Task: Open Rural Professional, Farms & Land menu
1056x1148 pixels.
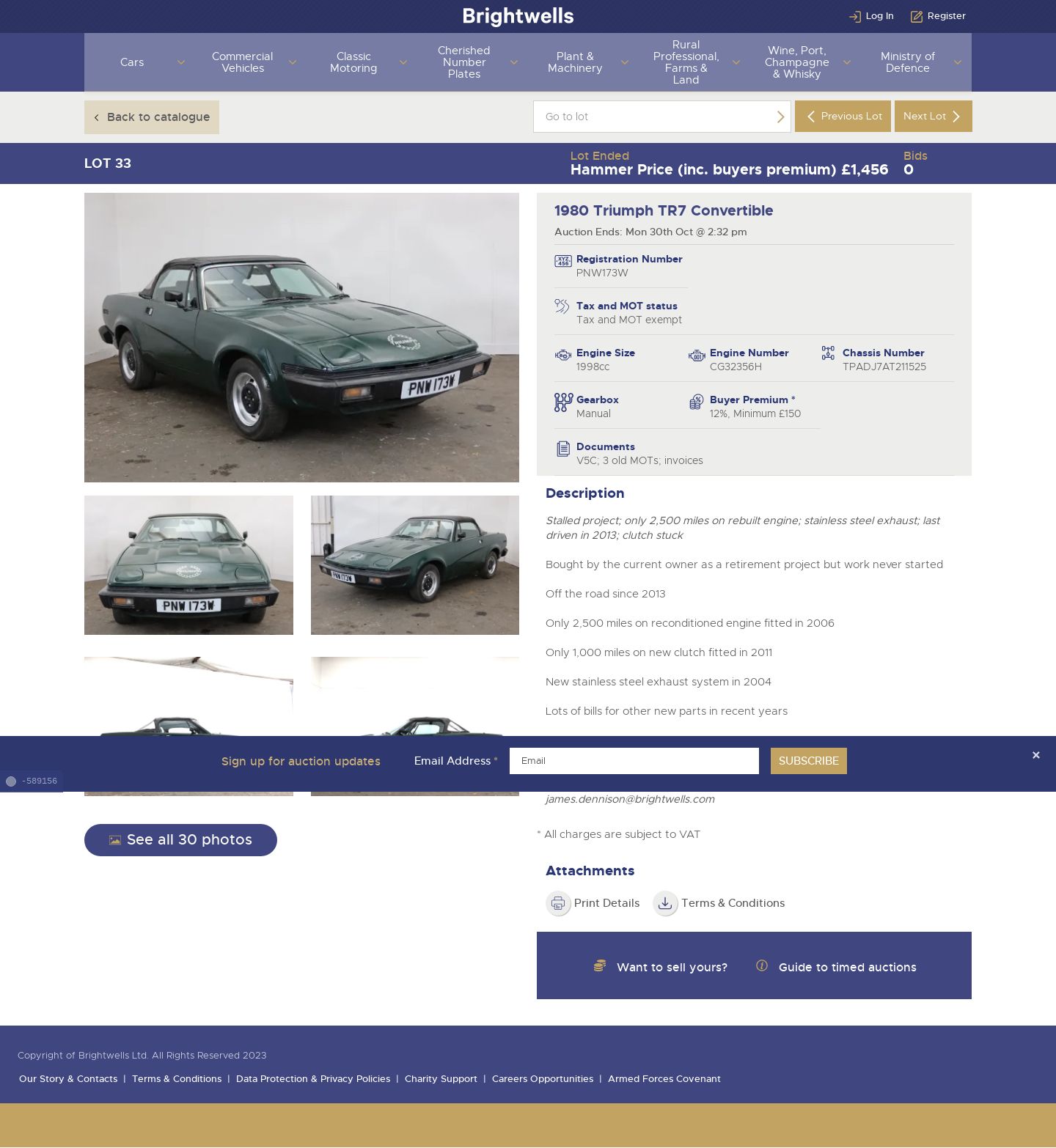Action: 686,62
